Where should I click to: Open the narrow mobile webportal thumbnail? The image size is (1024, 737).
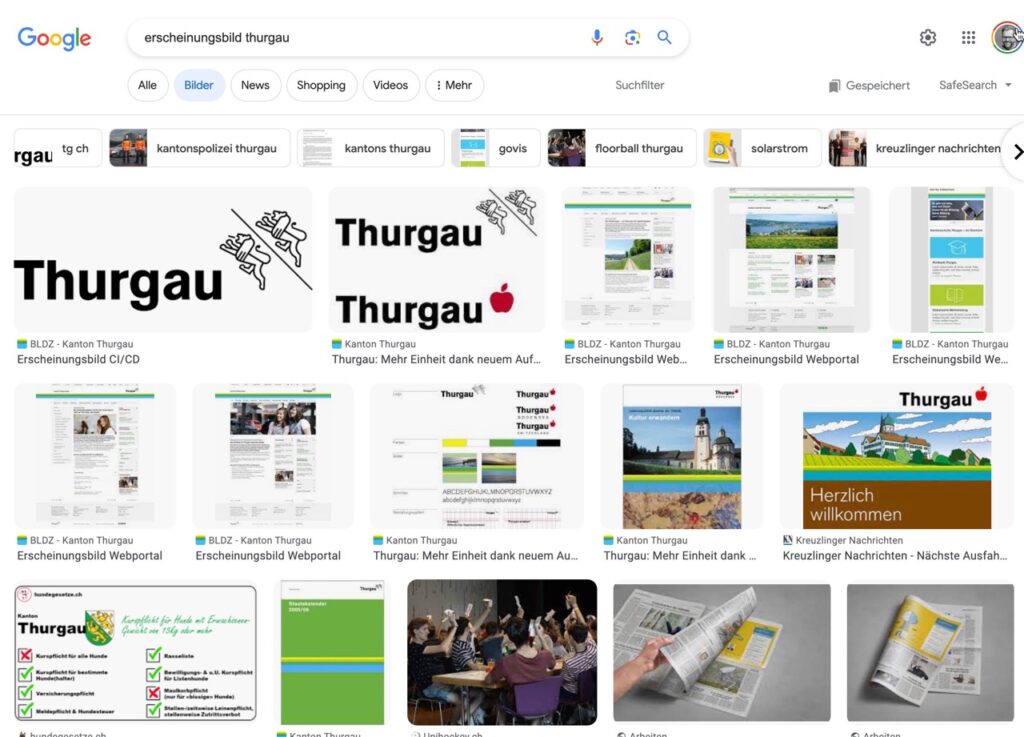[952, 259]
